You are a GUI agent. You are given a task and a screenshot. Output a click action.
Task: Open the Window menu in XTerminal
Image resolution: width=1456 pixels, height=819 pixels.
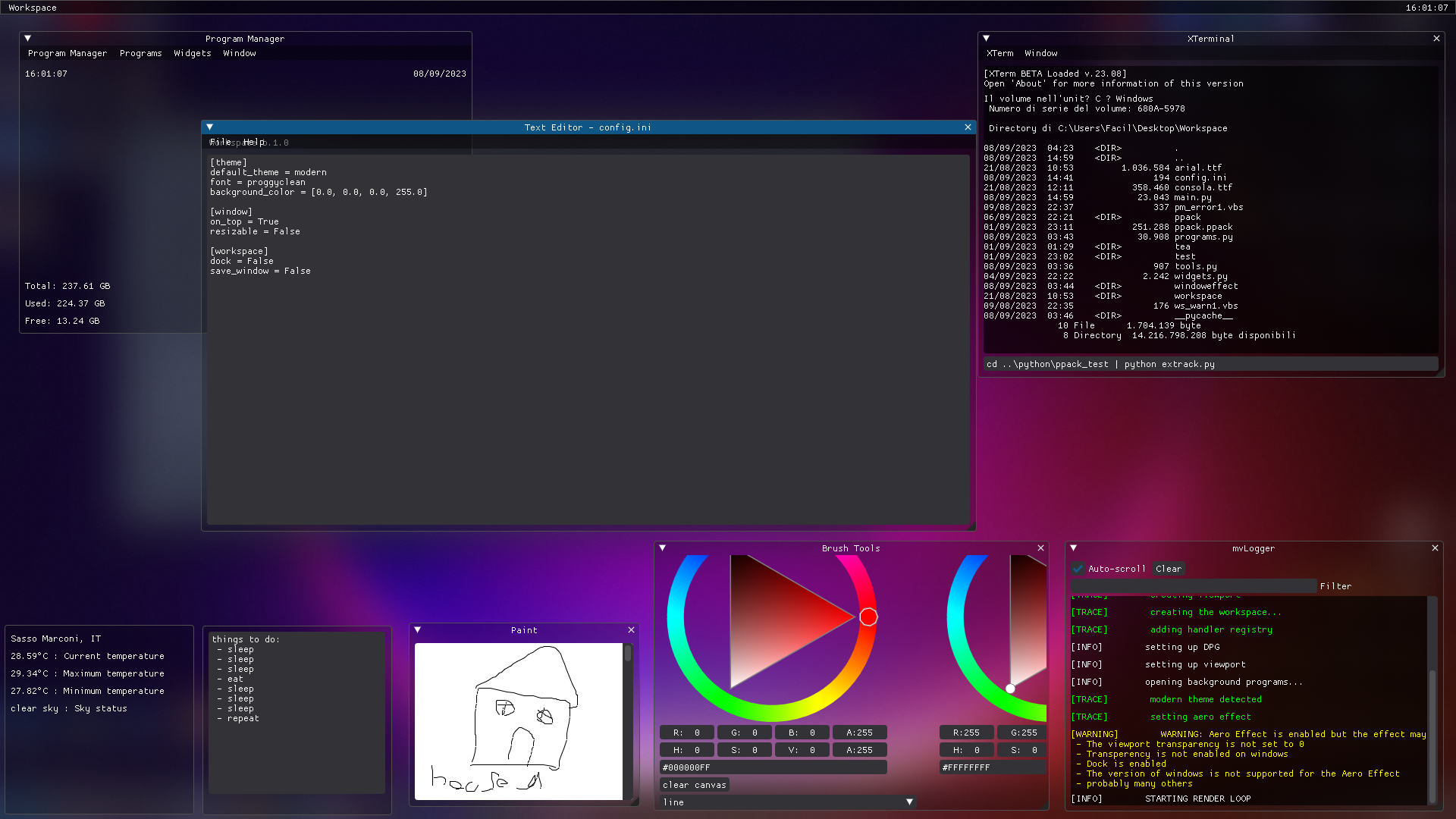coord(1040,53)
